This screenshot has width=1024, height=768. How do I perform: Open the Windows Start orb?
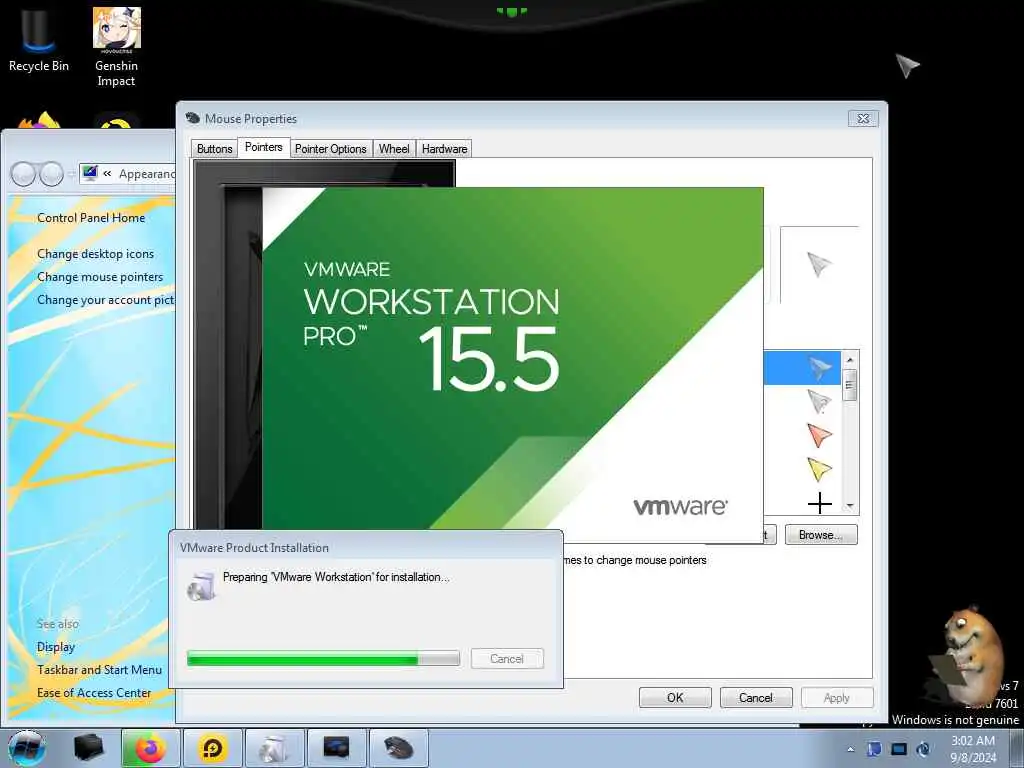[27, 748]
